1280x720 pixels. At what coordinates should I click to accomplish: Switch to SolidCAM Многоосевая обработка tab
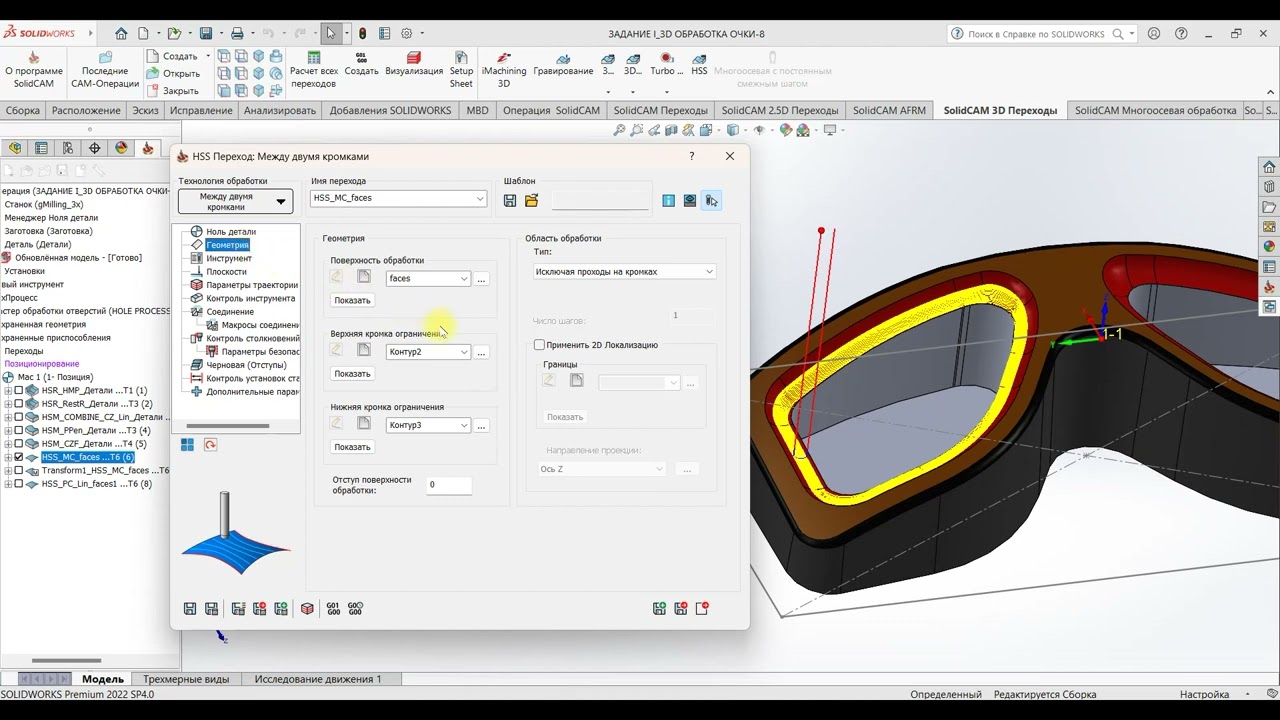1155,110
